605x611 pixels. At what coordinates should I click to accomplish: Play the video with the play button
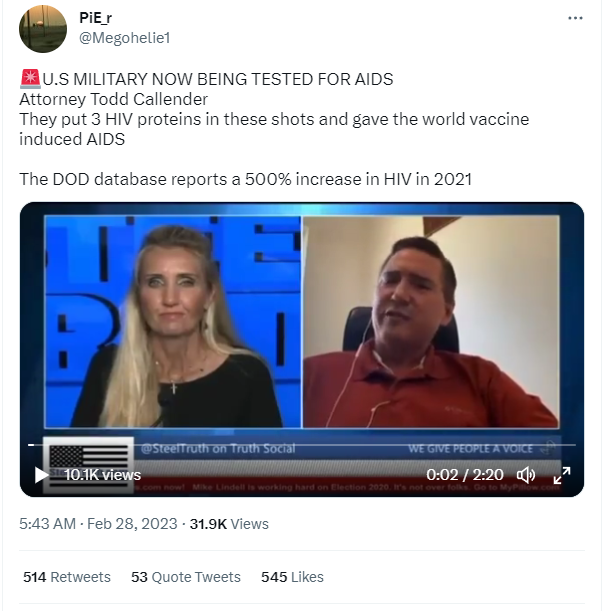point(41,475)
